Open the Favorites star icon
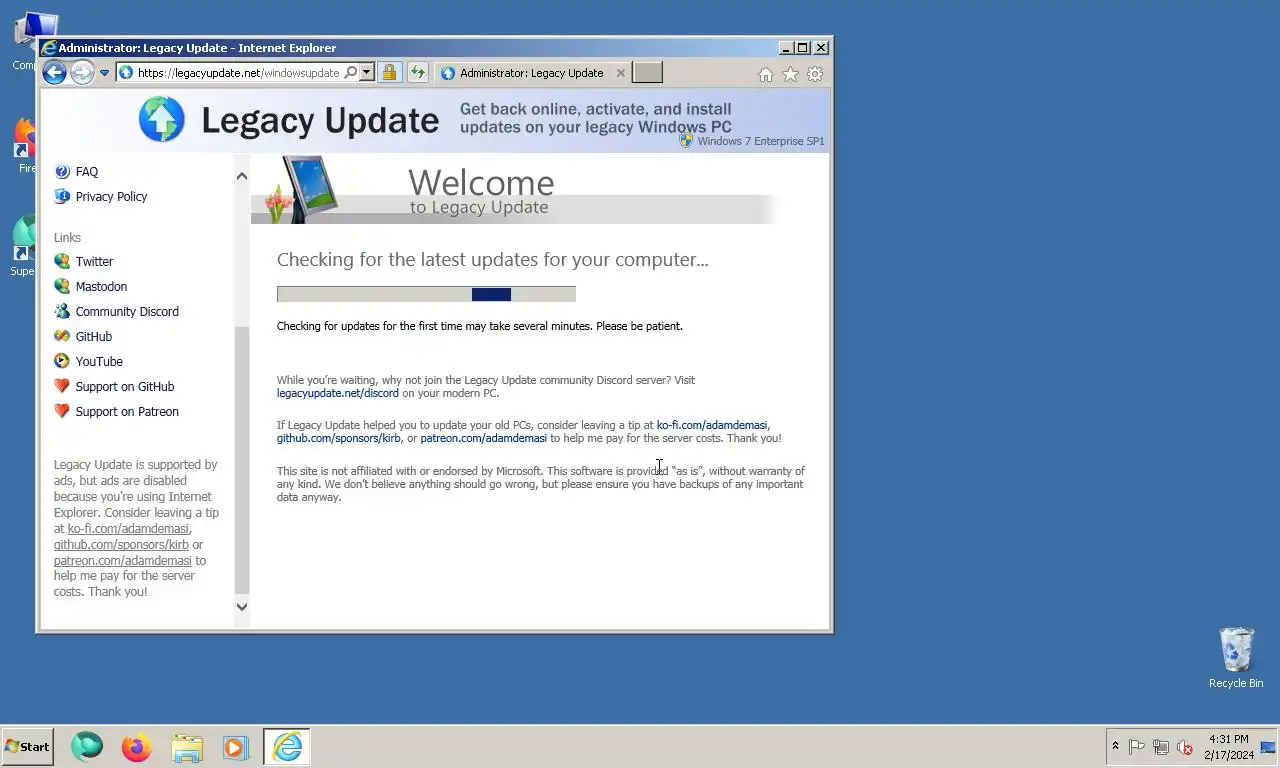Screen dimensions: 1280x768 point(790,74)
